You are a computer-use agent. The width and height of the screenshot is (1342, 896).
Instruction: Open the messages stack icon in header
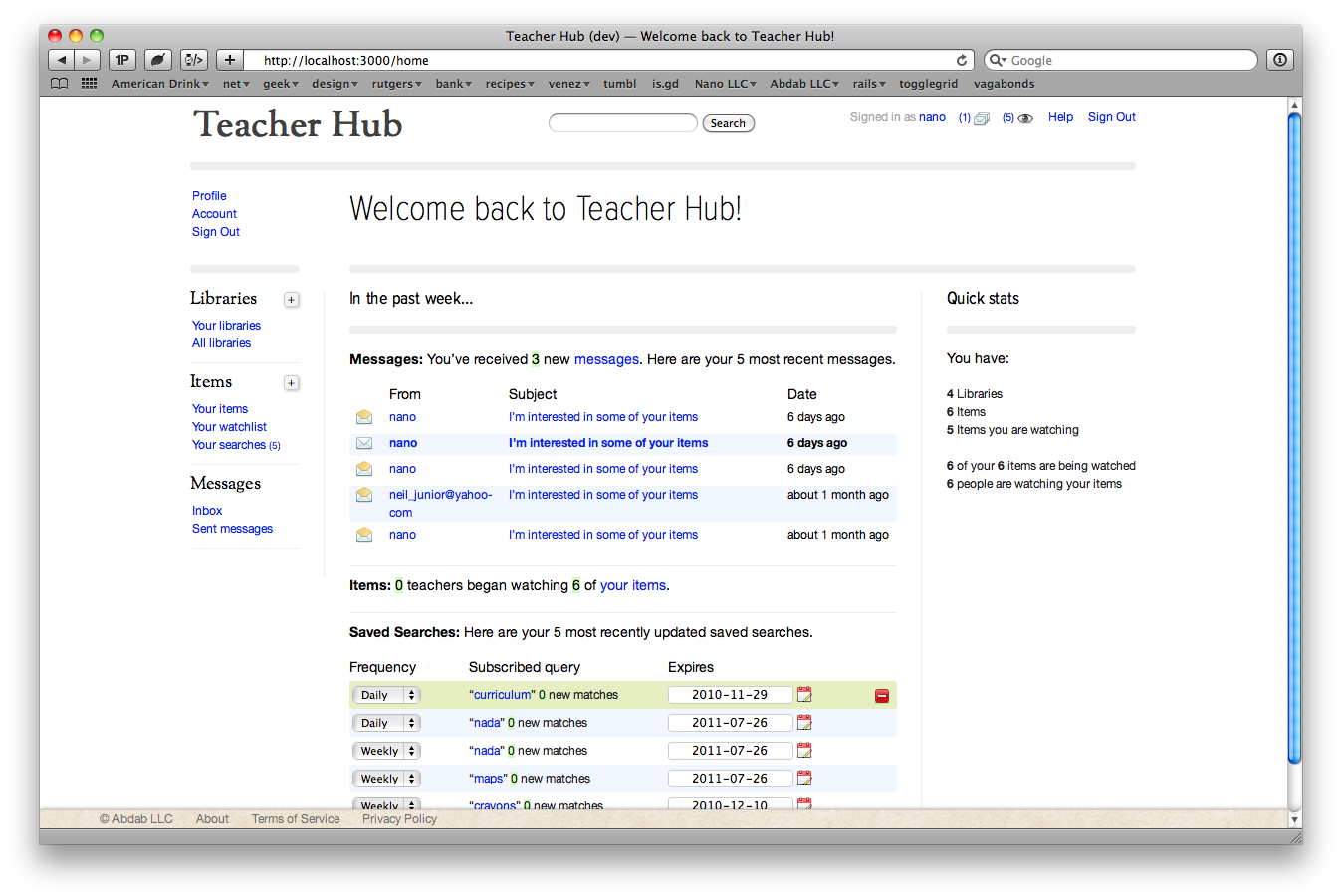click(982, 118)
